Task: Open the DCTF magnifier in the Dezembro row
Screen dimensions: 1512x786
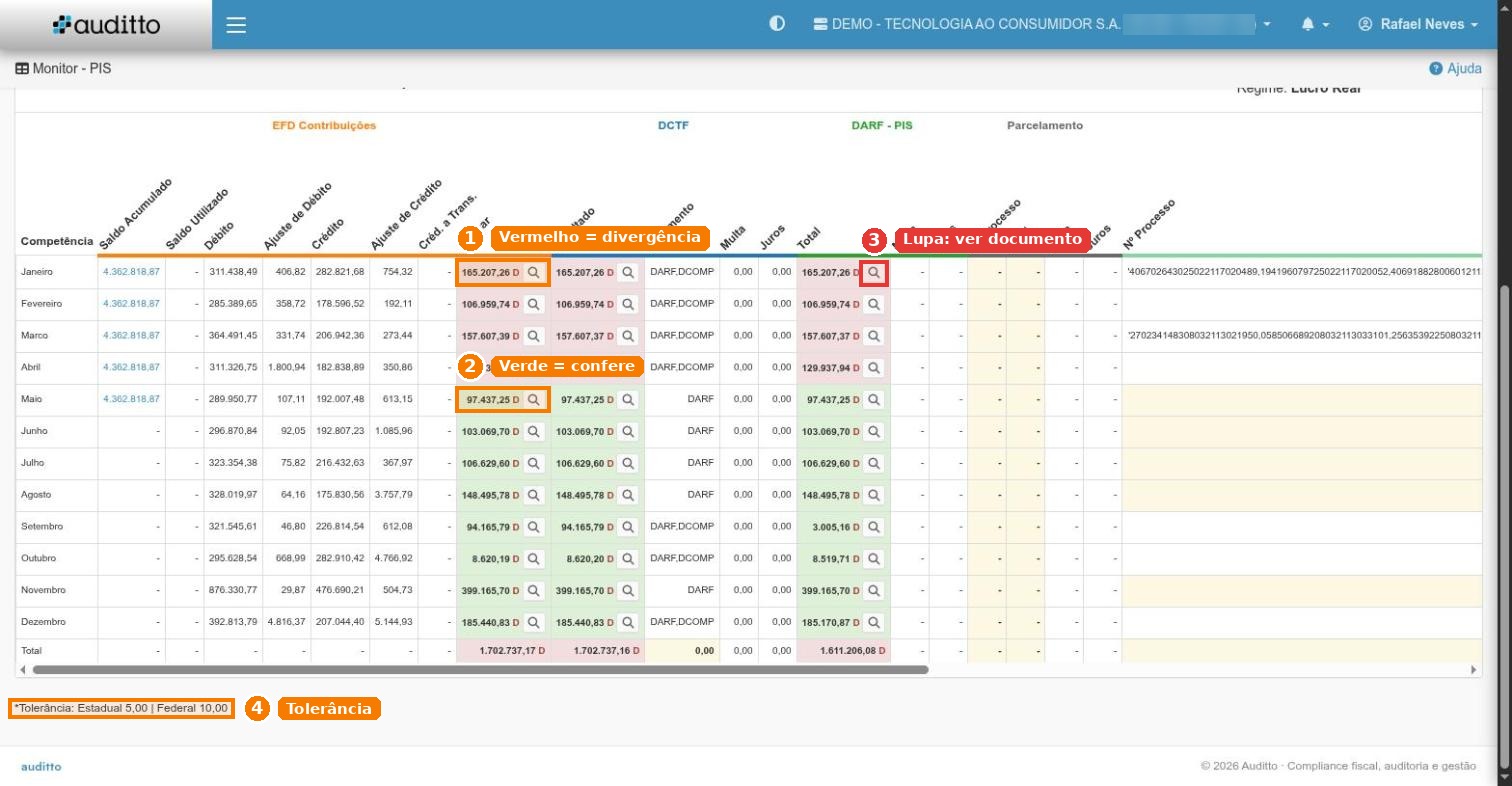Action: click(x=628, y=622)
